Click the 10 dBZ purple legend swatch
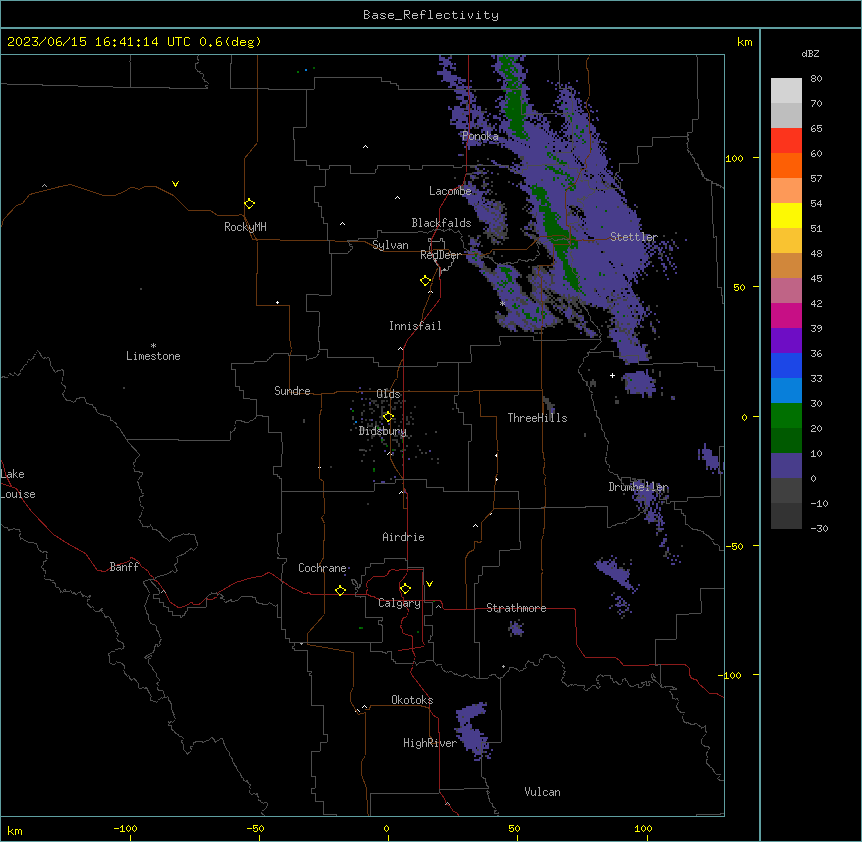 pyautogui.click(x=786, y=466)
